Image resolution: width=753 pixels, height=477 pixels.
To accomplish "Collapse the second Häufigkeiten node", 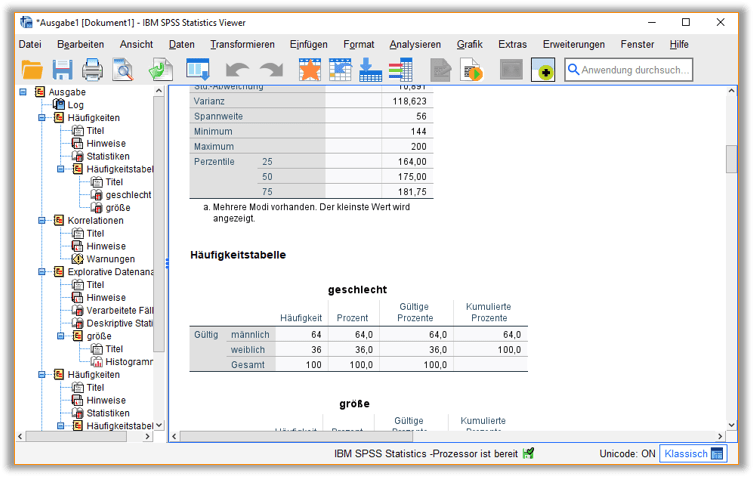I will pyautogui.click(x=42, y=375).
